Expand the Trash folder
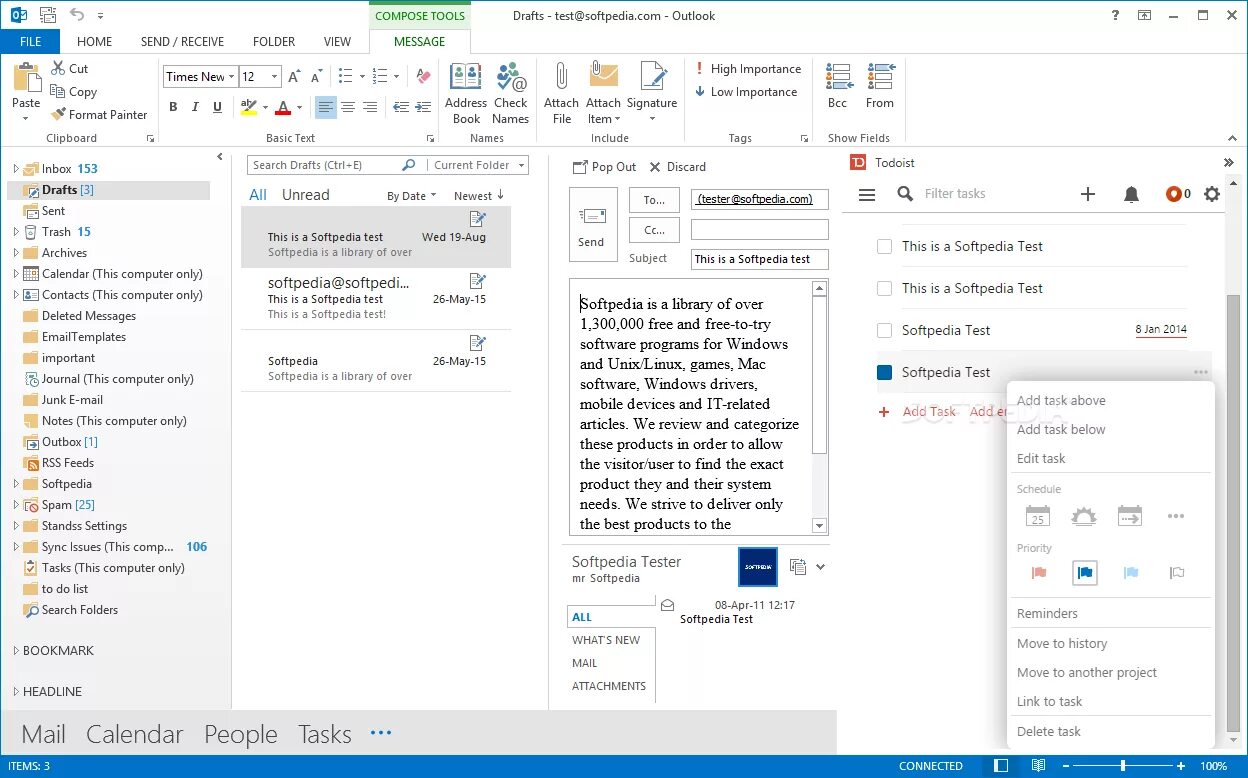Image resolution: width=1248 pixels, height=778 pixels. (x=16, y=232)
